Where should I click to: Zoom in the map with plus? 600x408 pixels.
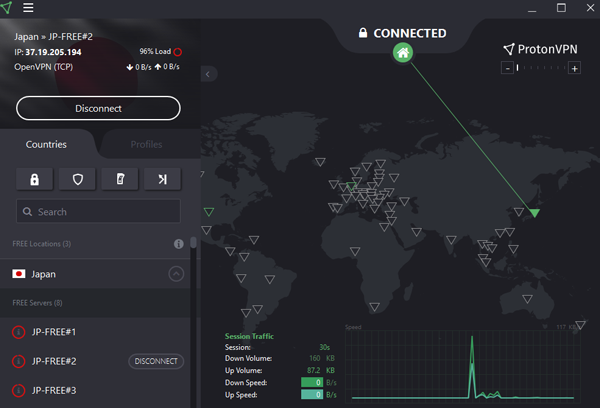574,69
